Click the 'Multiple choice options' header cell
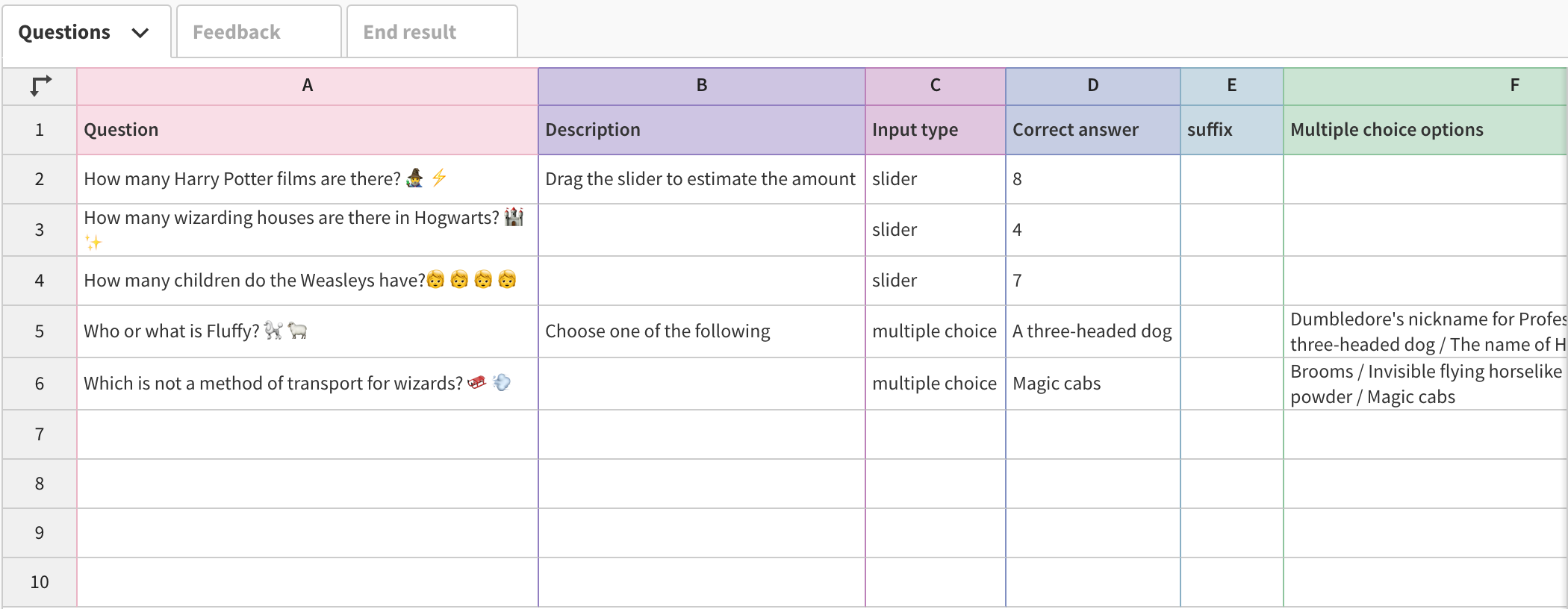 click(x=1425, y=130)
